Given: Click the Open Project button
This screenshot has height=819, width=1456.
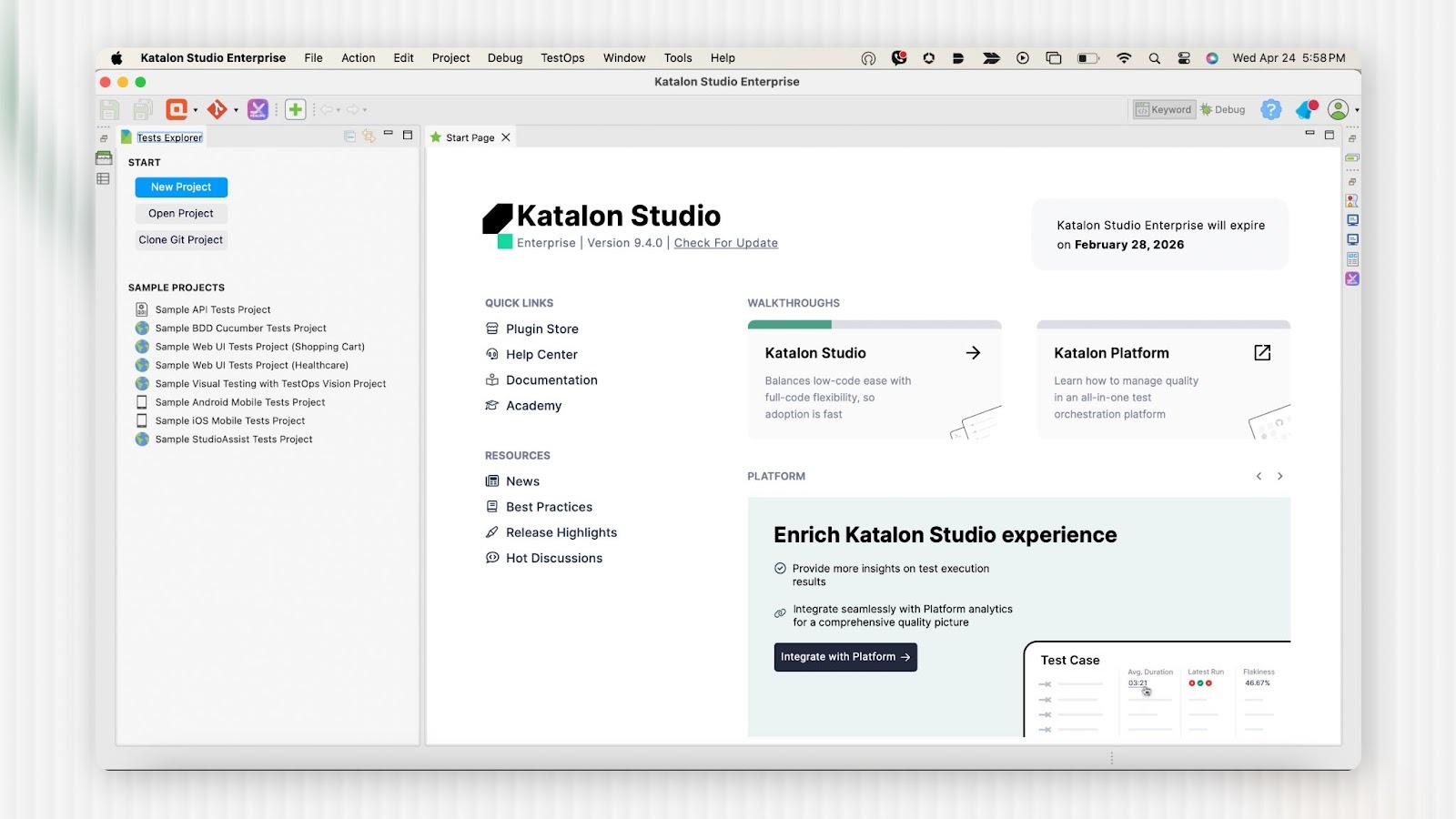Looking at the screenshot, I should point(181,214).
